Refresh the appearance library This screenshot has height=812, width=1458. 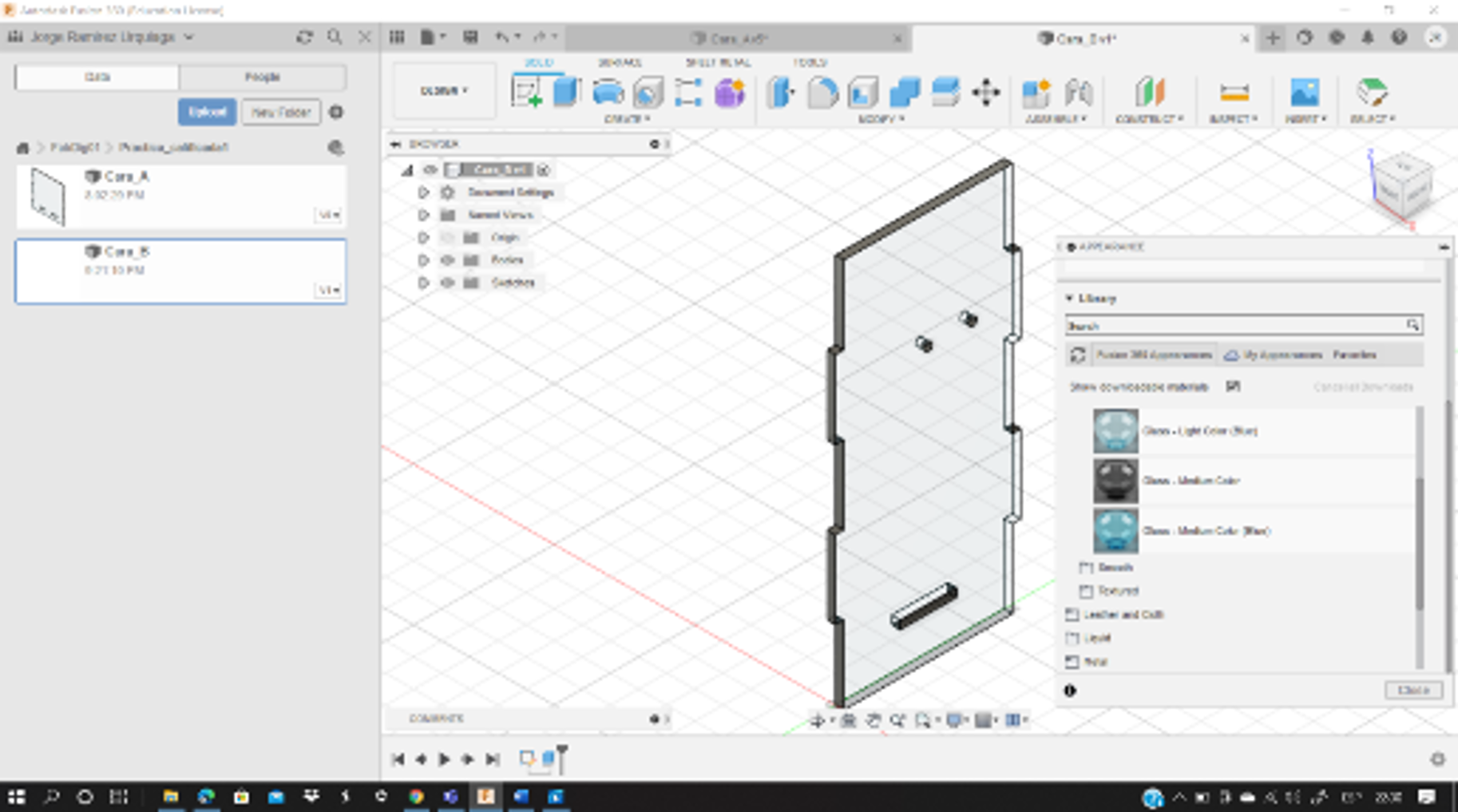pyautogui.click(x=1078, y=355)
